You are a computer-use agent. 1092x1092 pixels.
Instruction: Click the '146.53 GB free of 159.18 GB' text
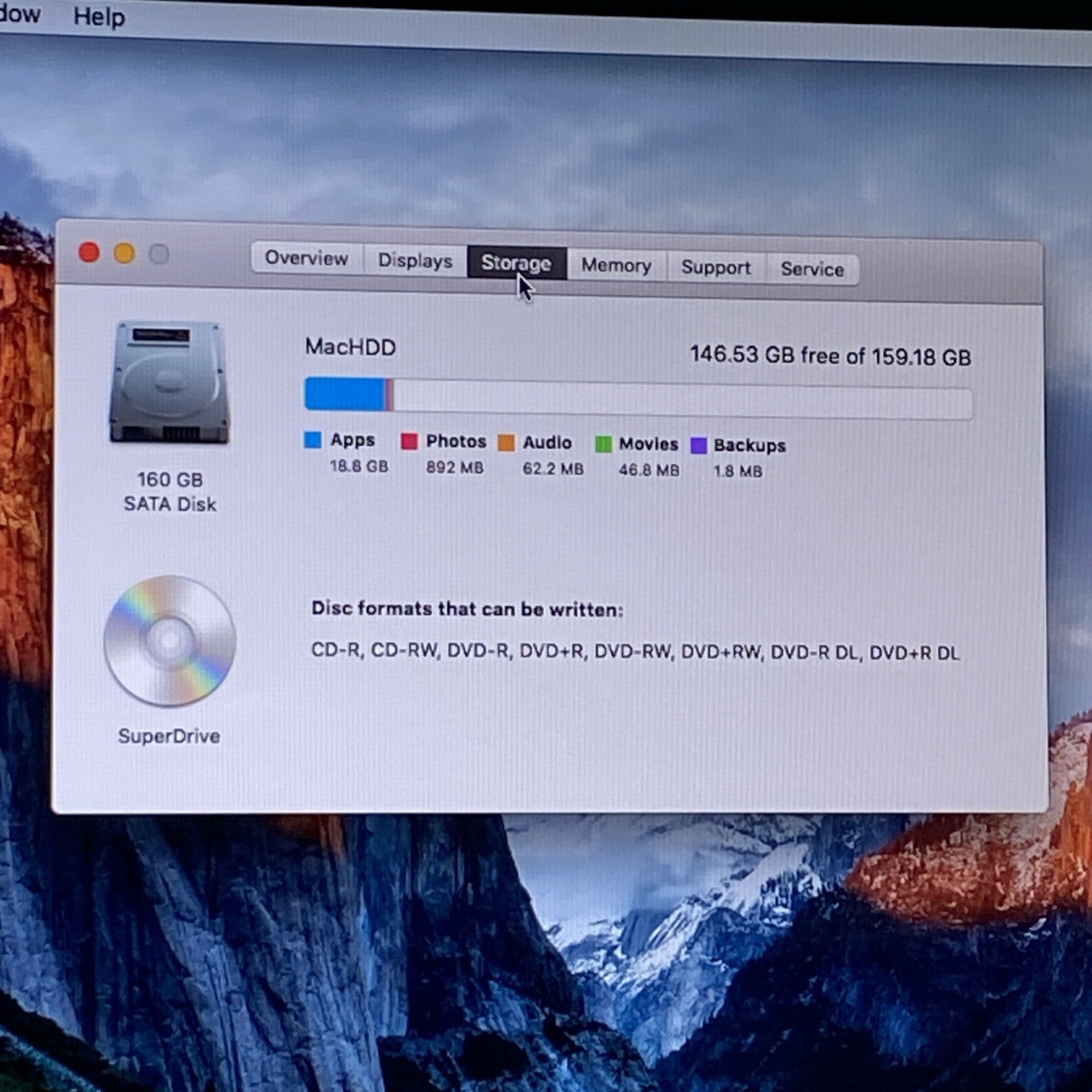[830, 356]
